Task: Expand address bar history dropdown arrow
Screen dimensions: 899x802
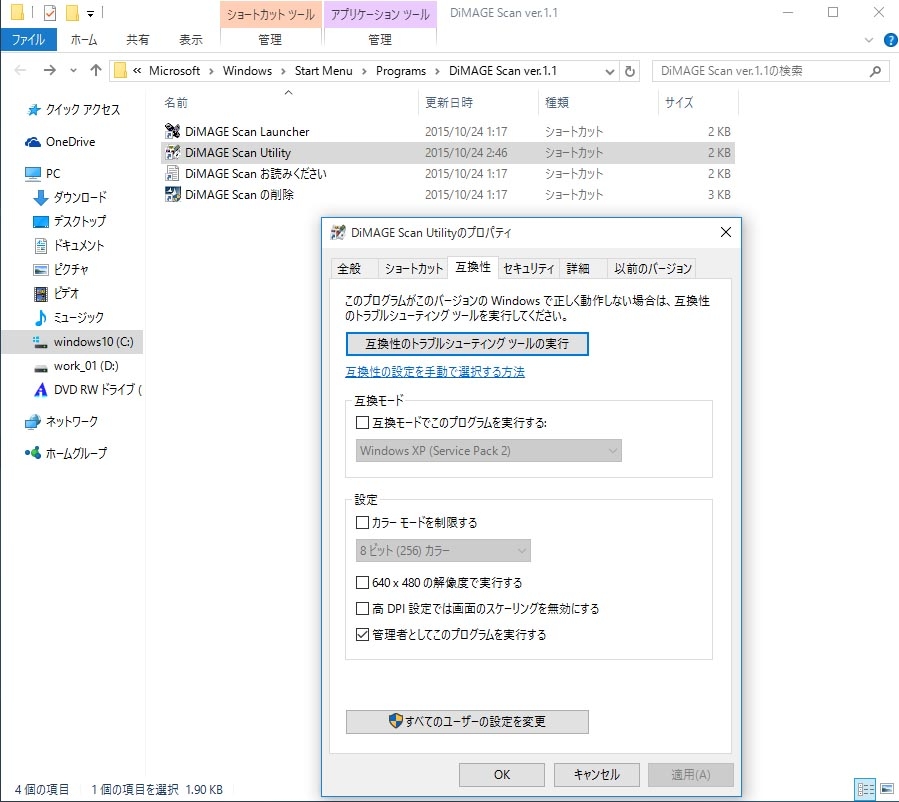Action: tap(610, 71)
